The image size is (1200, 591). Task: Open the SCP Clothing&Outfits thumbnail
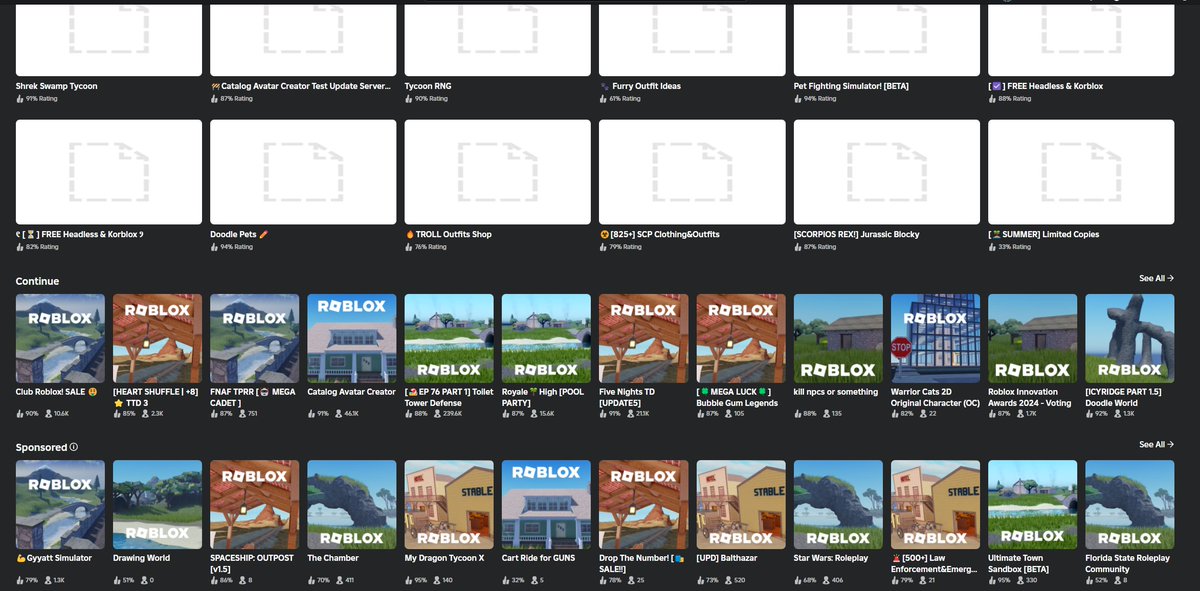tap(692, 172)
